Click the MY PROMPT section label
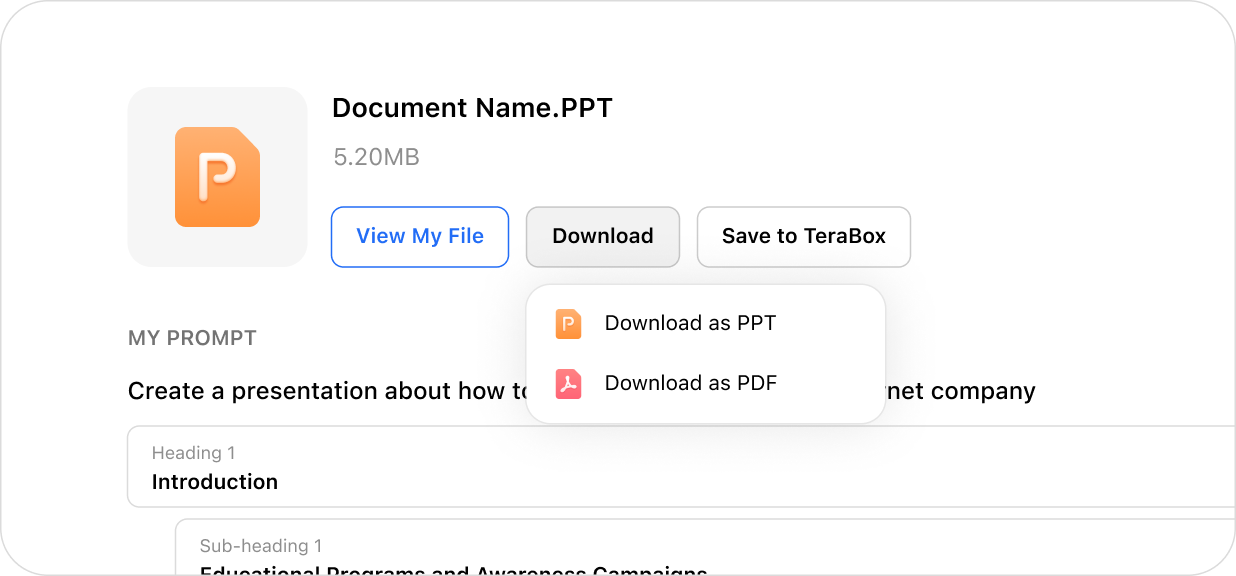Screen dimensions: 1236x576 (192, 338)
